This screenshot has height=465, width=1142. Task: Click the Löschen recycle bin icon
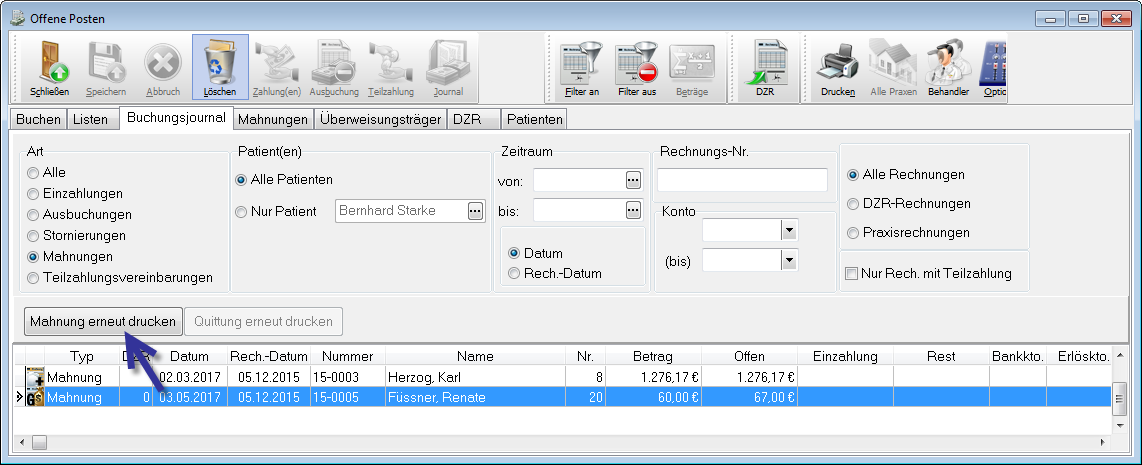[220, 63]
